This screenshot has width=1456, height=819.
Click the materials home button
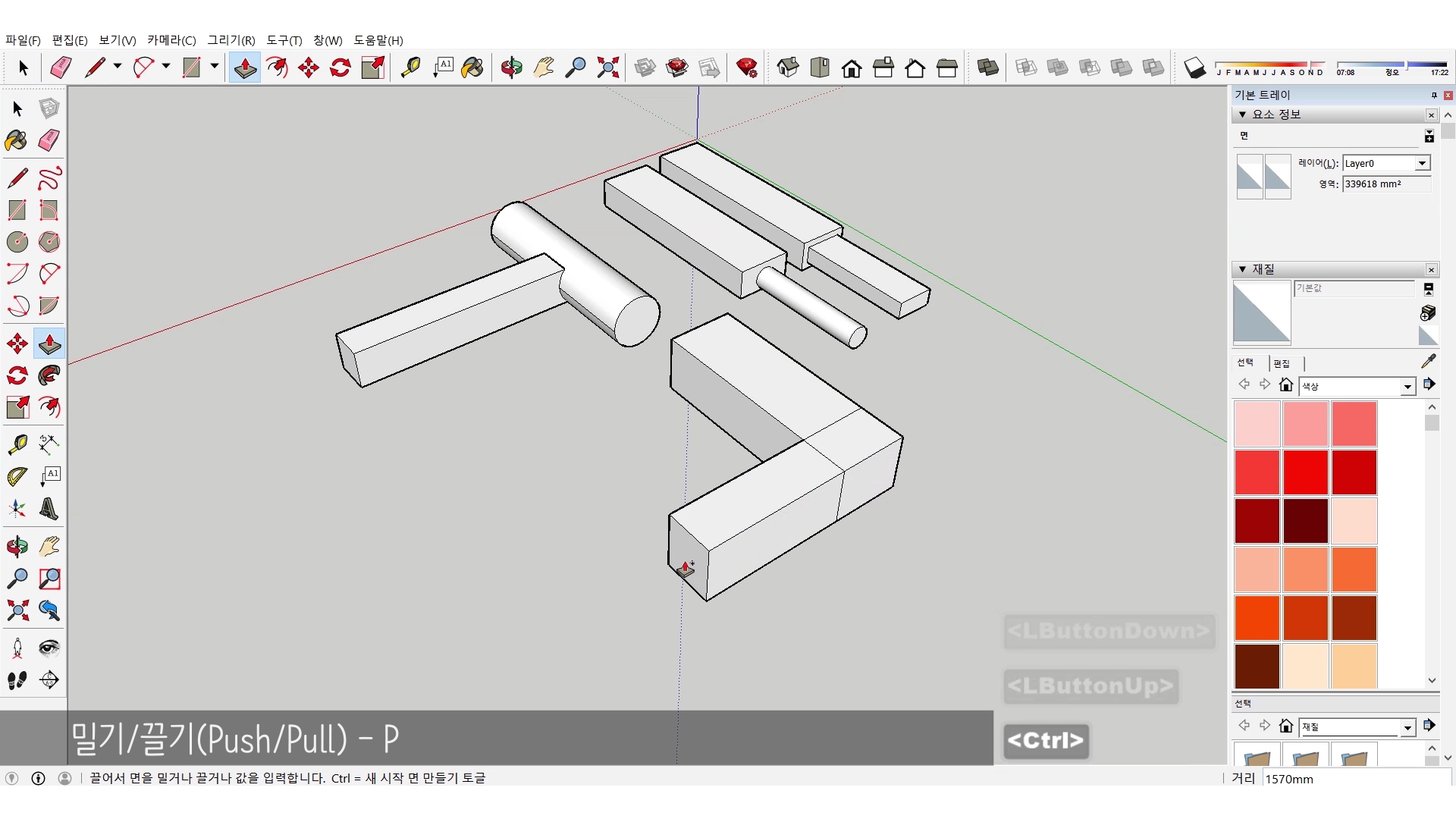tap(1285, 385)
